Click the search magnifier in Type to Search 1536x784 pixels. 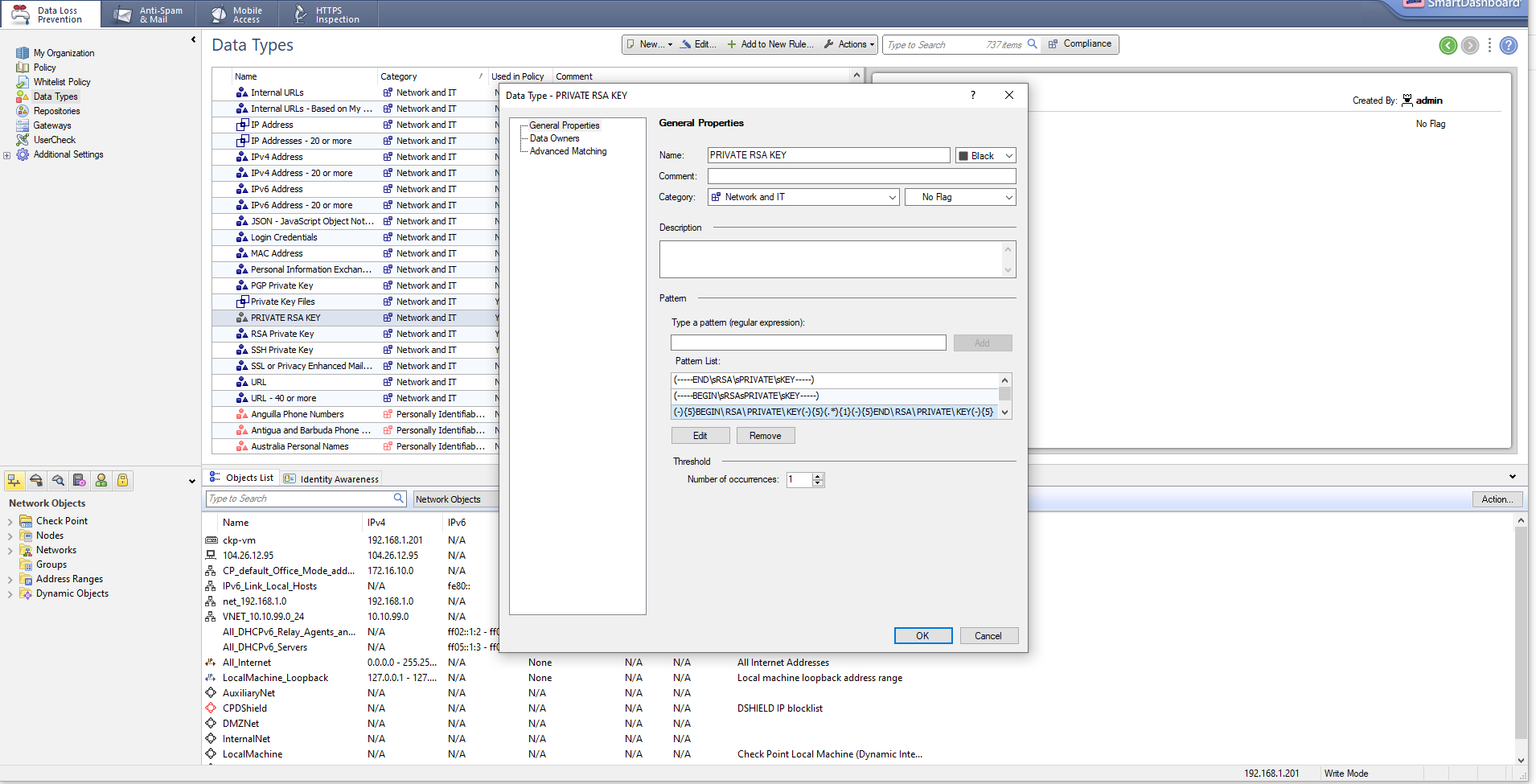click(1033, 44)
